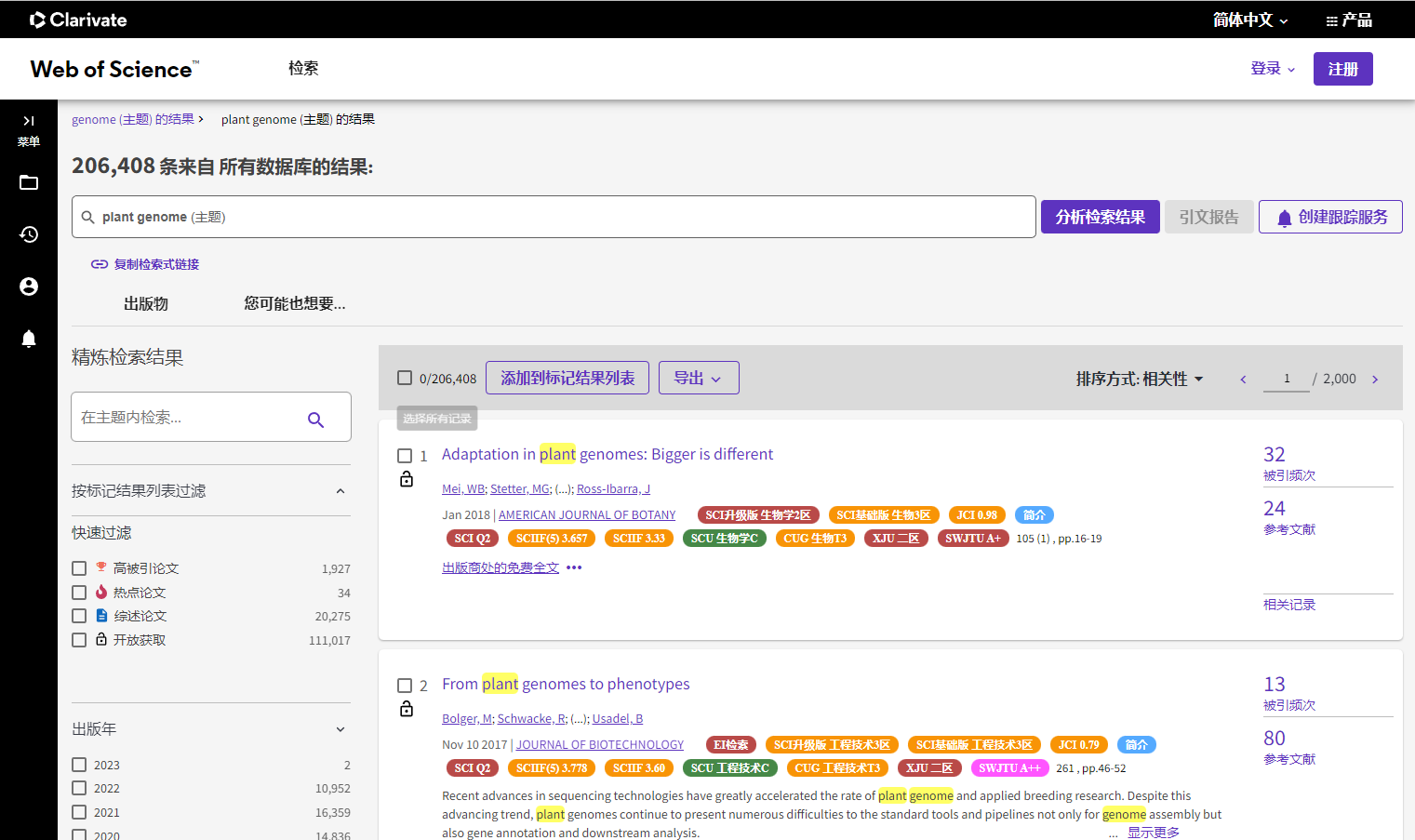Check the select-all results checkbox
Screen dimensions: 1415x840
(405, 378)
